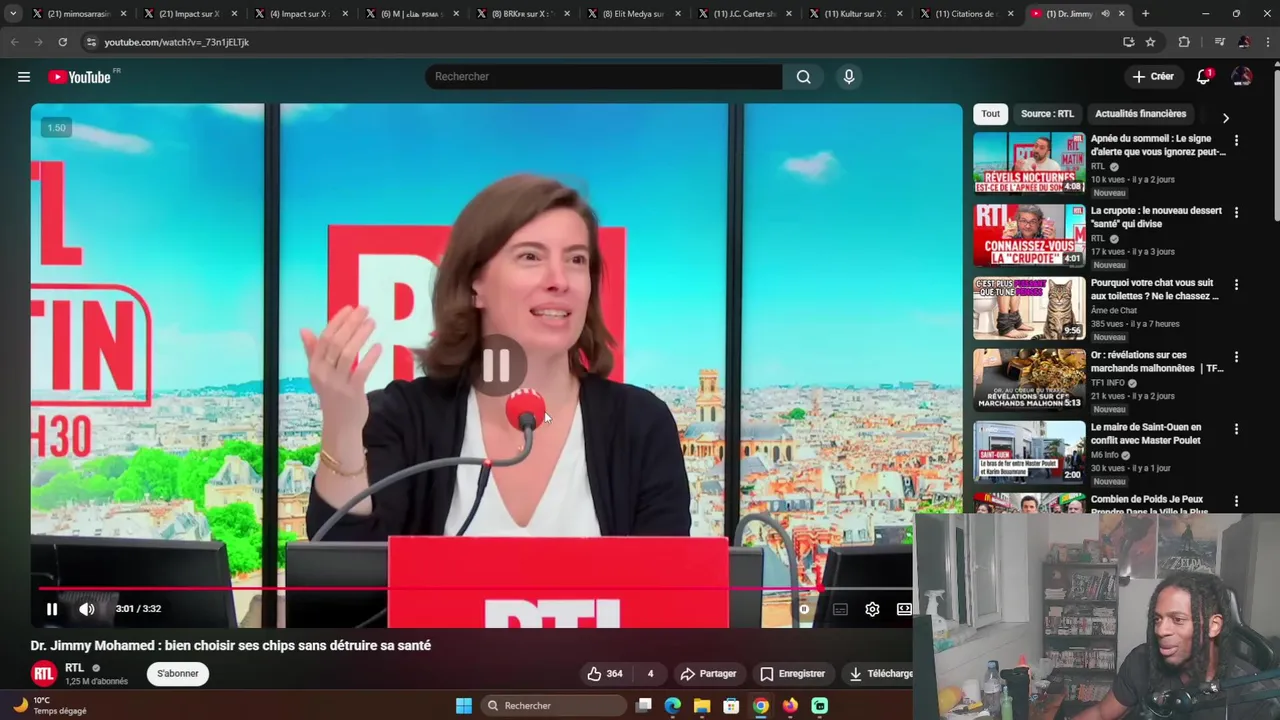
Task: Open the Or révélations title link
Action: coord(1157,361)
